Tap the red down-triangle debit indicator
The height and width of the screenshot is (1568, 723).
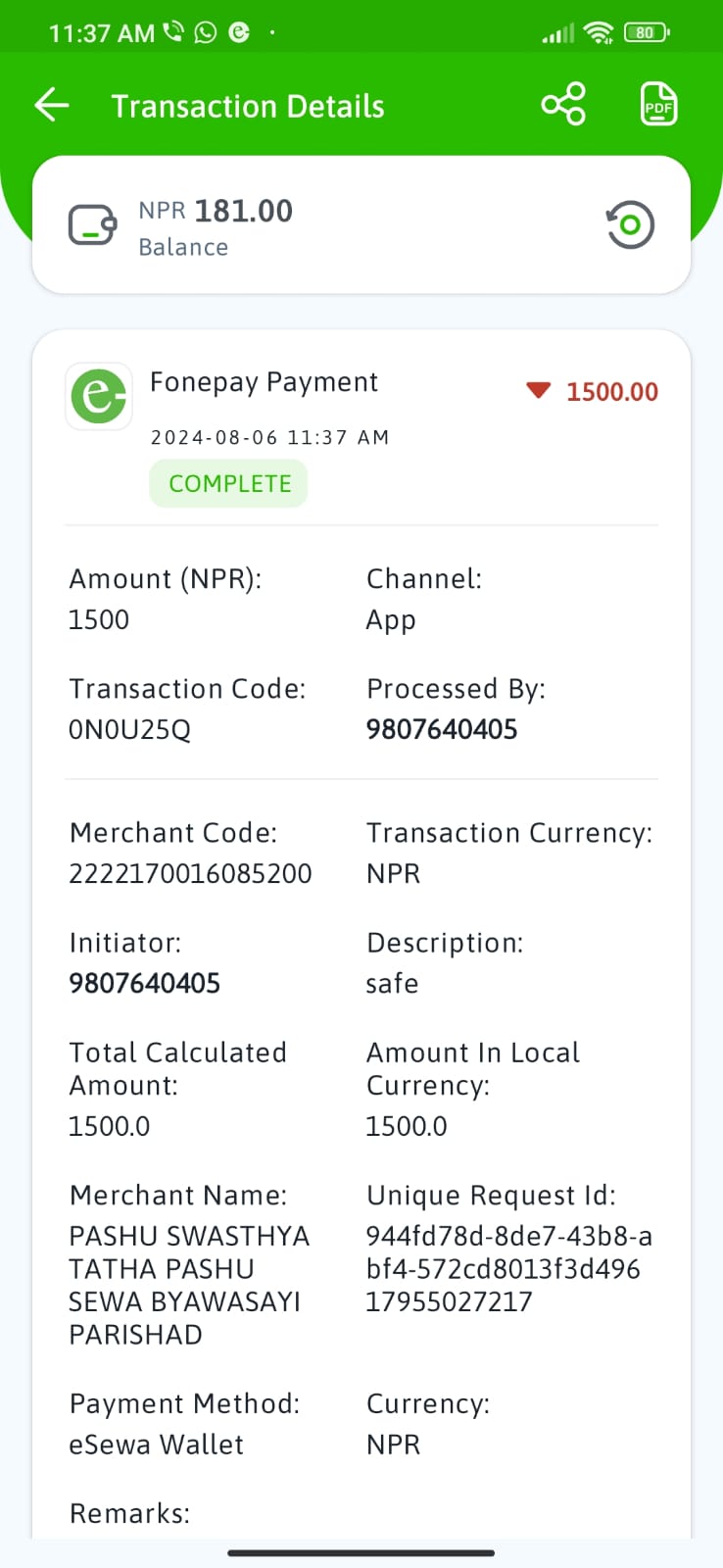539,390
